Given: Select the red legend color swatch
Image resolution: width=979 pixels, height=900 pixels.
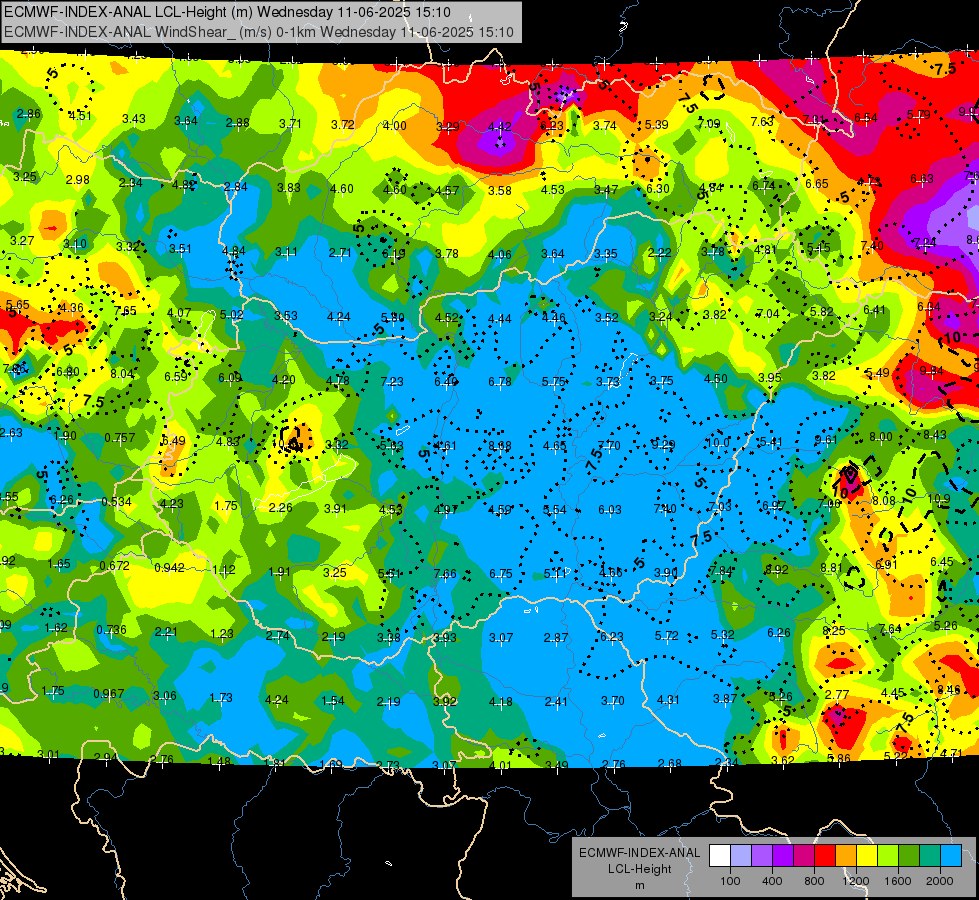Looking at the screenshot, I should [825, 856].
